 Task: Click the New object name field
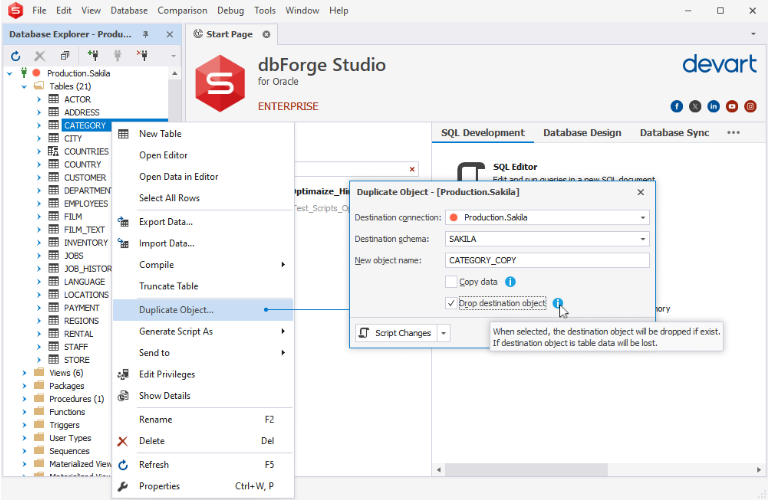(547, 260)
